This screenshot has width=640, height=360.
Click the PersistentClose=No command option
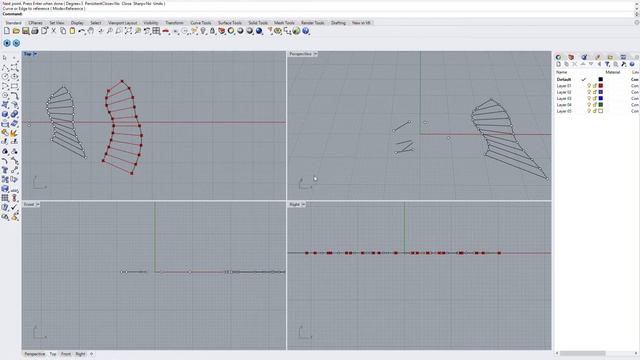pyautogui.click(x=102, y=3)
